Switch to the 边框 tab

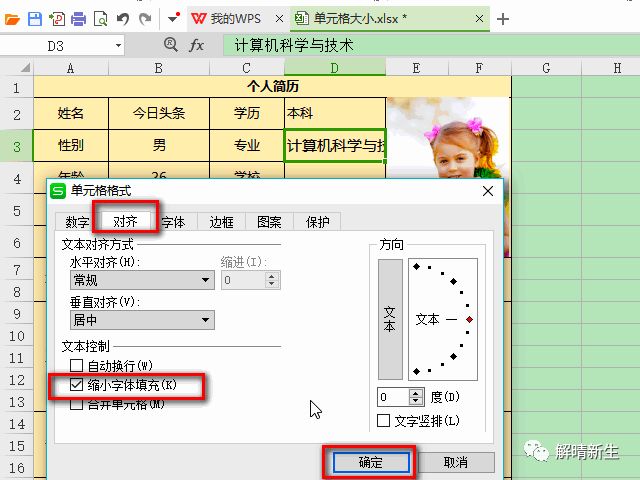[x=221, y=222]
